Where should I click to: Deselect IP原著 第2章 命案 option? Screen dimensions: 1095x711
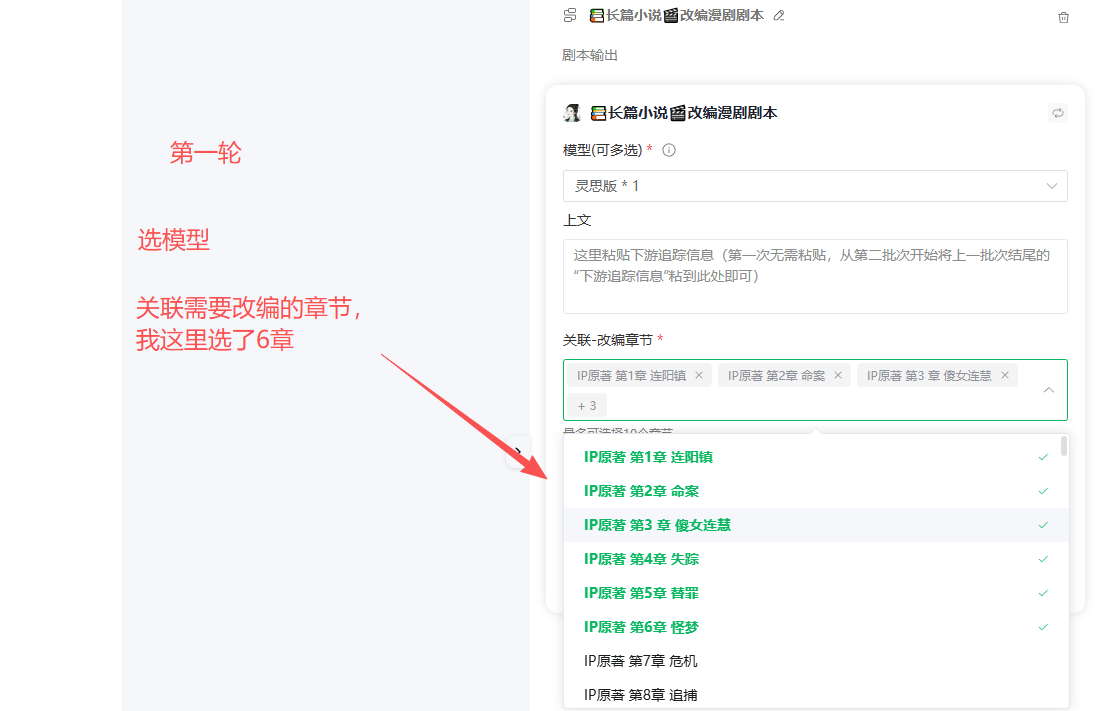(816, 492)
